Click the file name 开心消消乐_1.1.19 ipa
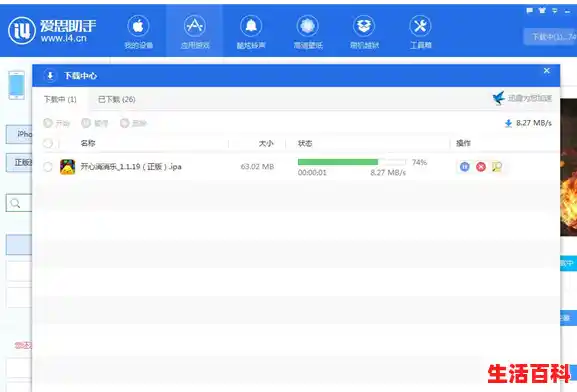The height and width of the screenshot is (392, 577). pyautogui.click(x=131, y=167)
